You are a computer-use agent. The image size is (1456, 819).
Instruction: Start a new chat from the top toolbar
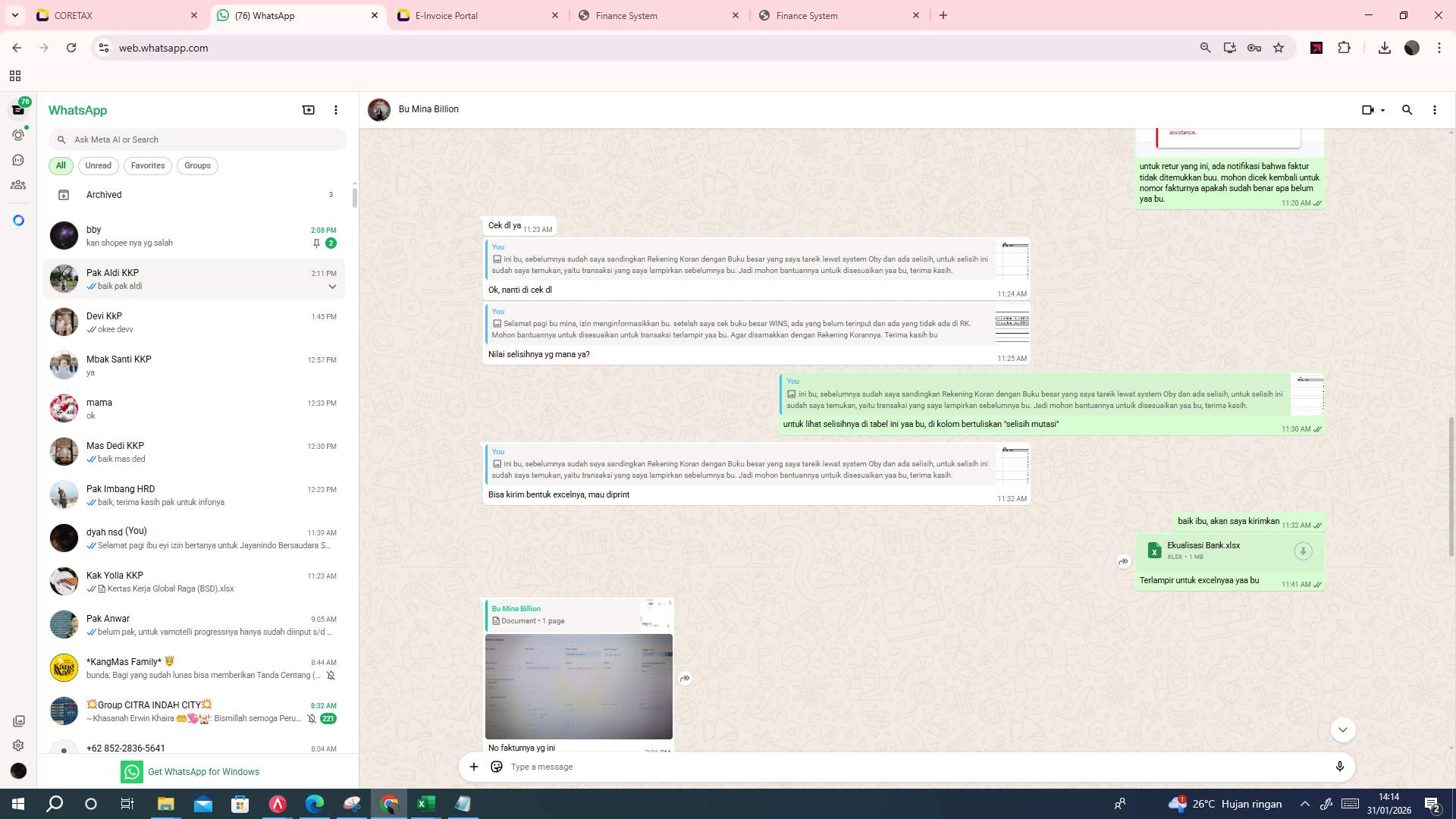(x=308, y=110)
